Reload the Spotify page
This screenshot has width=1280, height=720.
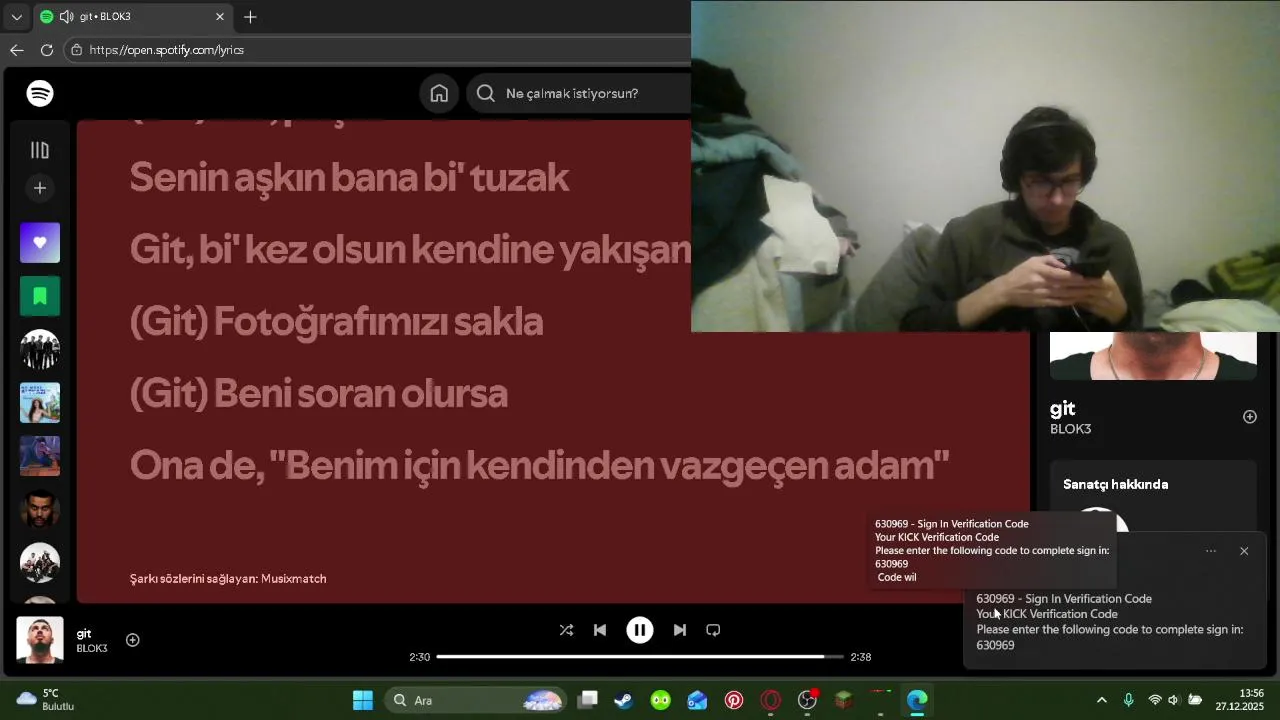coord(47,49)
